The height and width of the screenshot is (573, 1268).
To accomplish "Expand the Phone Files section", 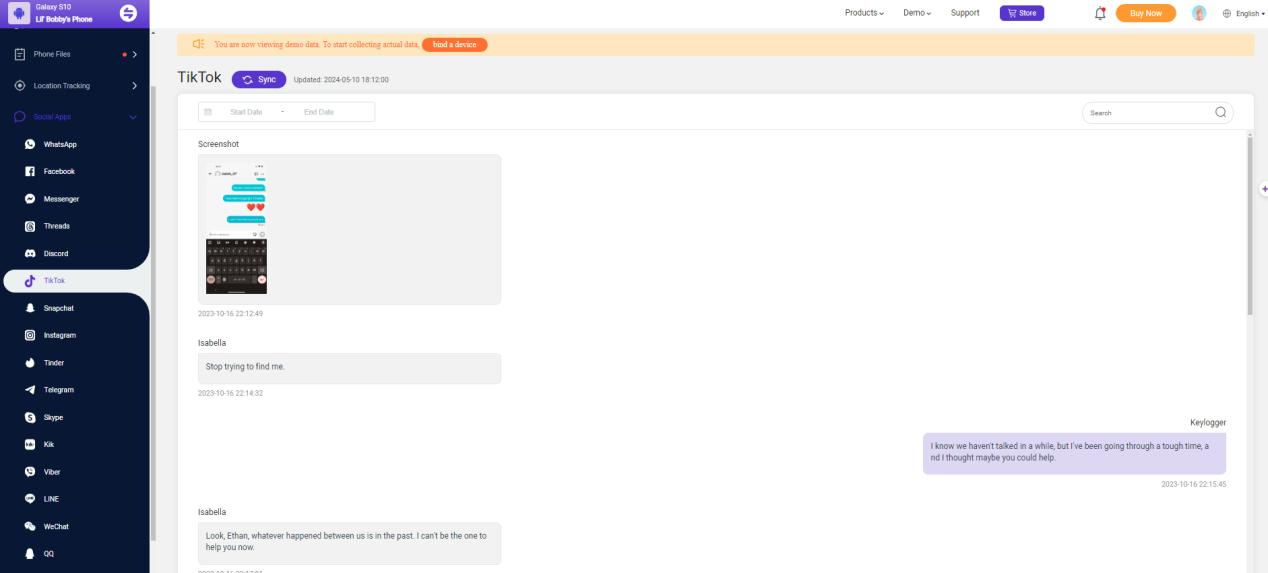I will pyautogui.click(x=75, y=54).
